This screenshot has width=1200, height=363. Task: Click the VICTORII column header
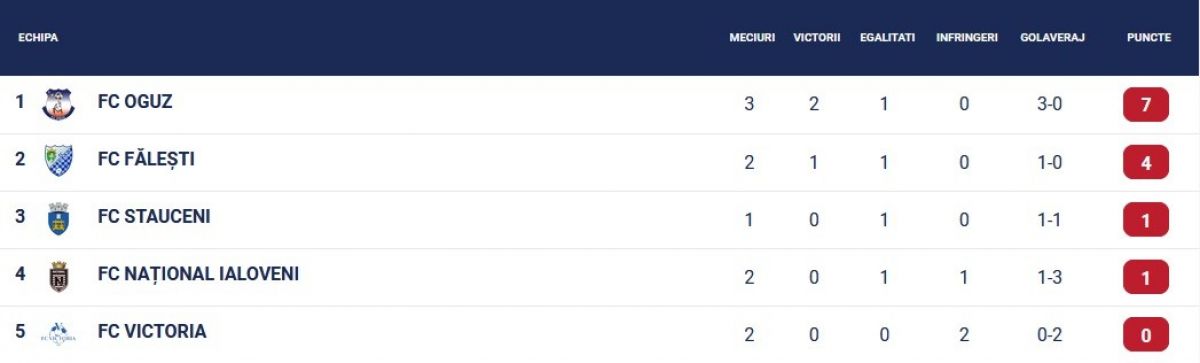pos(817,38)
